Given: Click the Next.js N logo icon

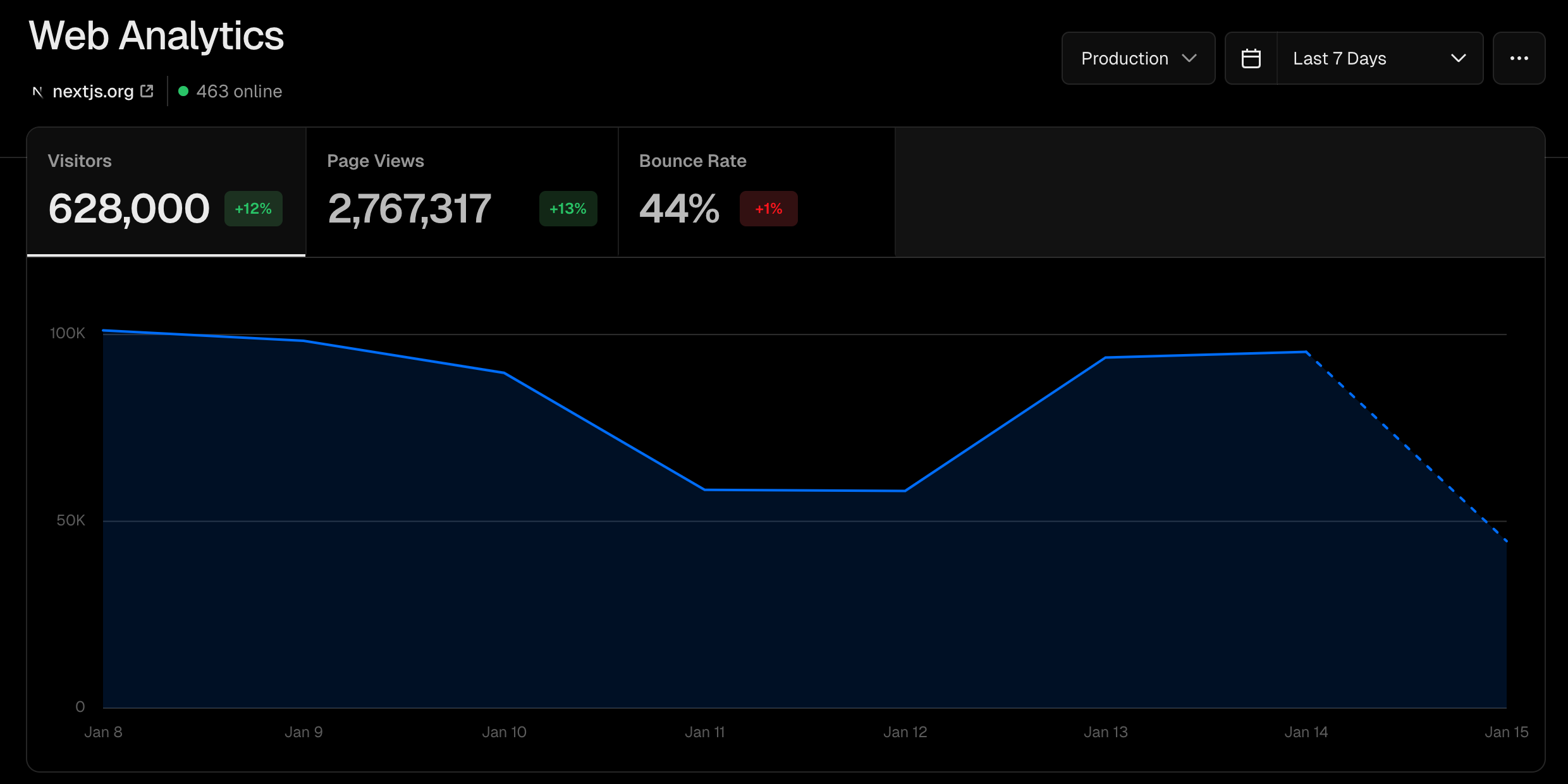Looking at the screenshot, I should pyautogui.click(x=38, y=92).
